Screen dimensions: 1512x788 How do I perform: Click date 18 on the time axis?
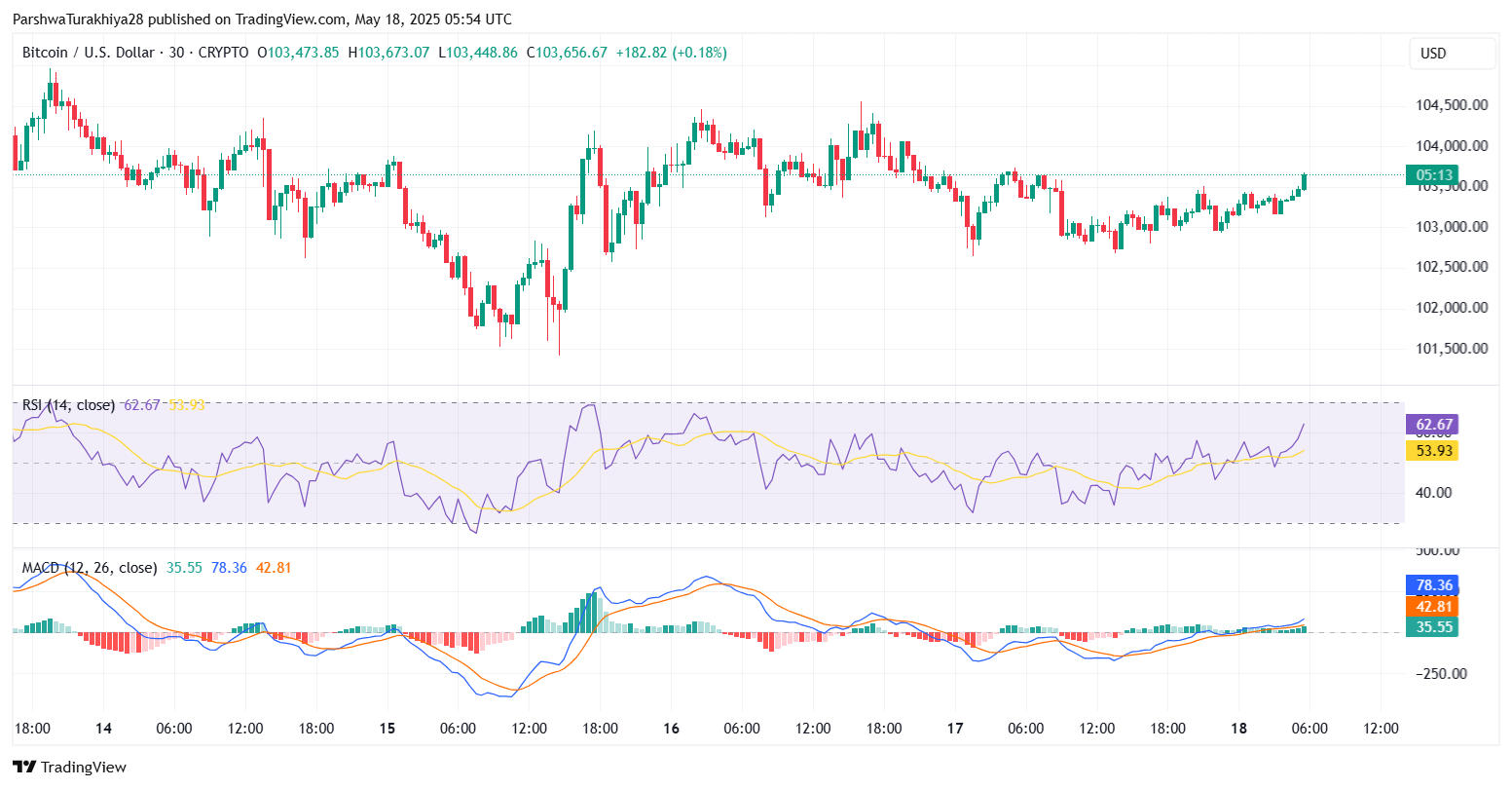tap(1238, 728)
